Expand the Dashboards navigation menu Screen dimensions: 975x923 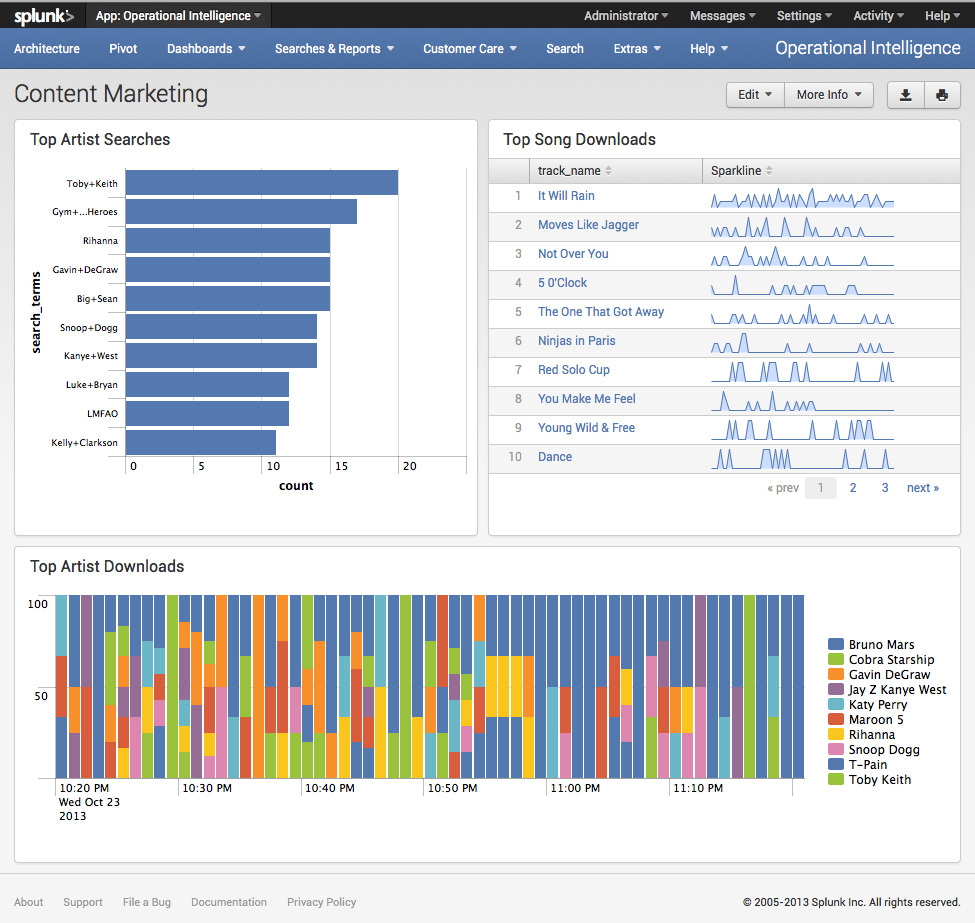pyautogui.click(x=206, y=49)
